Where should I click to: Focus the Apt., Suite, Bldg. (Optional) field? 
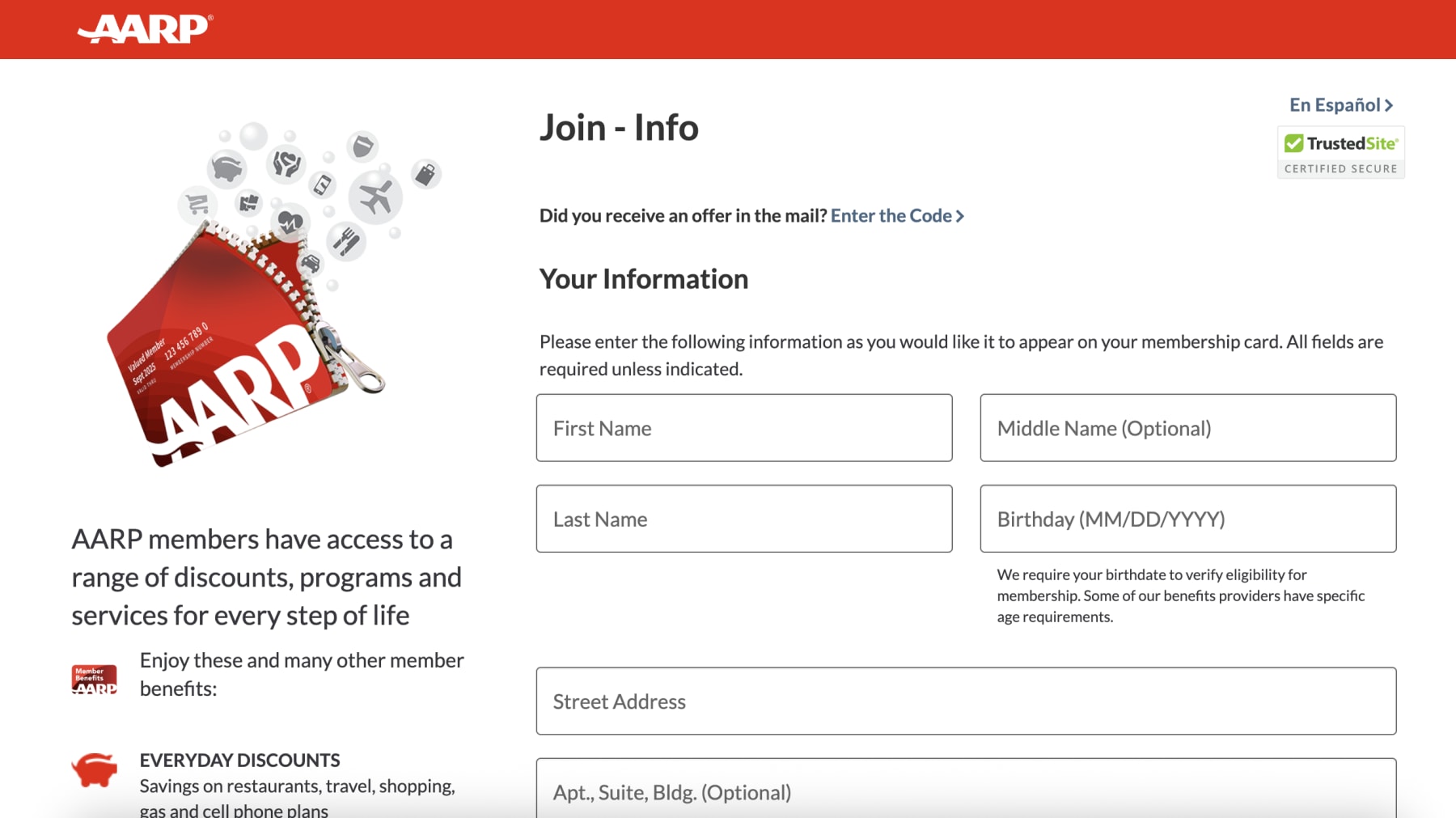[x=967, y=789]
